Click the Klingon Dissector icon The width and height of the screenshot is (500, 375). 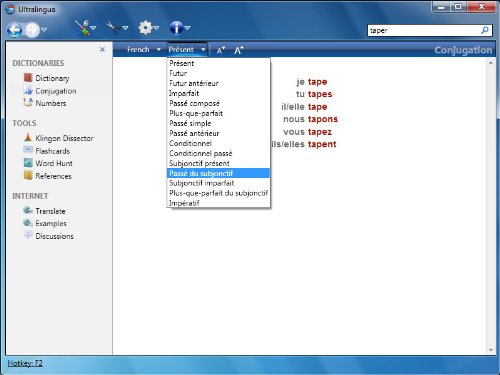coord(28,137)
